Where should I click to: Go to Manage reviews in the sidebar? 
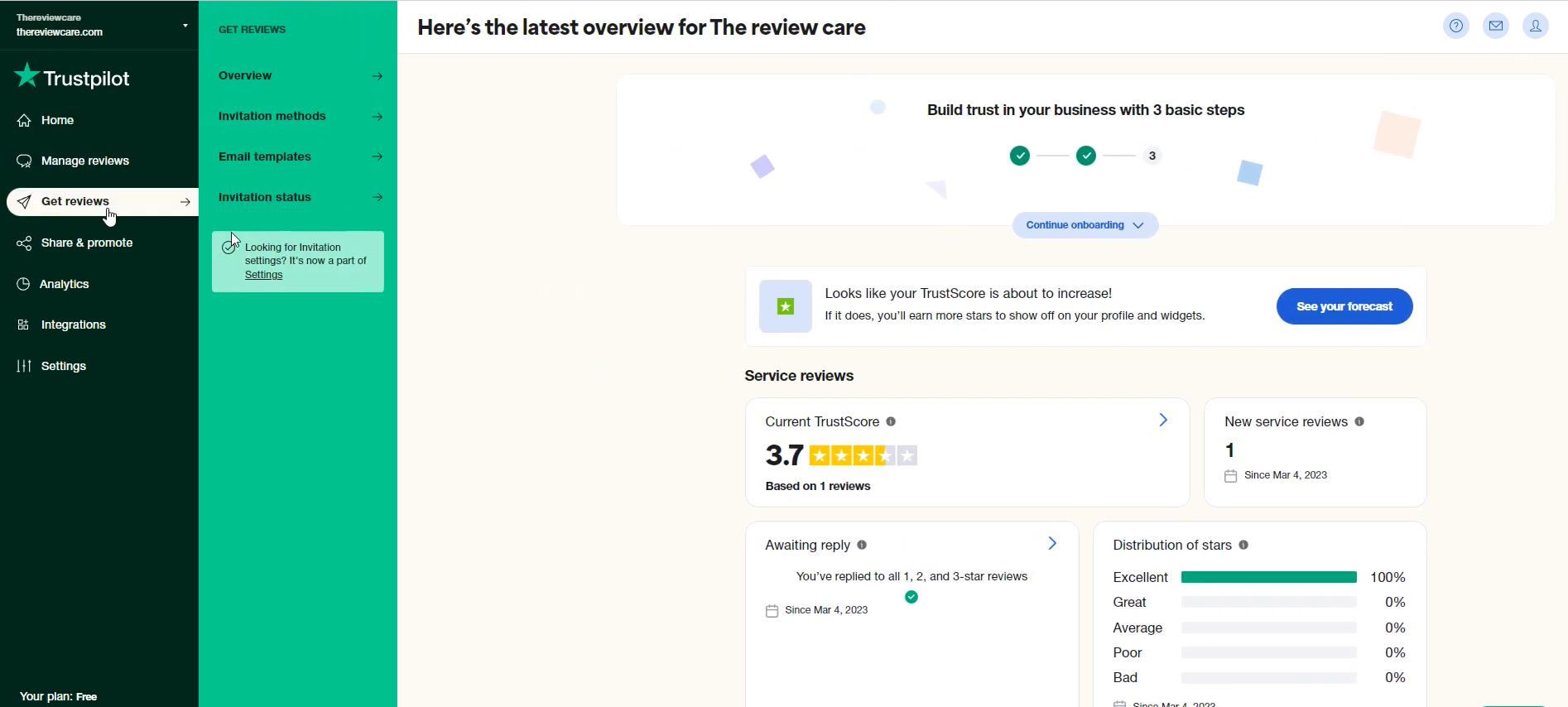click(x=85, y=161)
